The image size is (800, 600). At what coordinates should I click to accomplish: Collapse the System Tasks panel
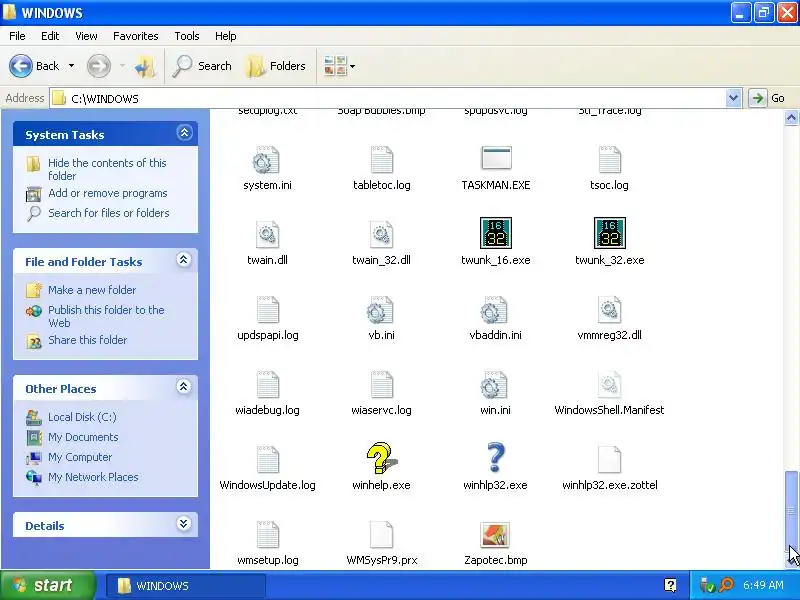[x=184, y=133]
